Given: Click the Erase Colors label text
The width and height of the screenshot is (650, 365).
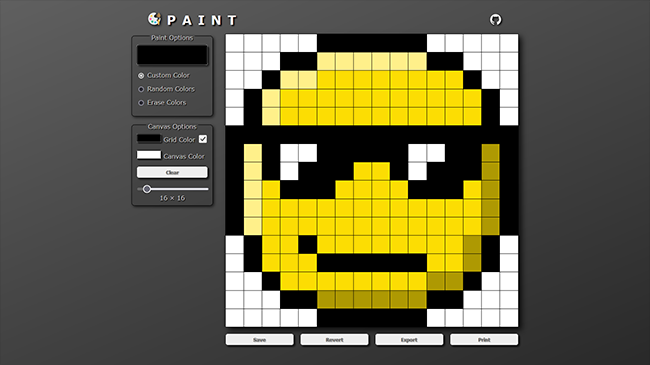Looking at the screenshot, I should 166,103.
